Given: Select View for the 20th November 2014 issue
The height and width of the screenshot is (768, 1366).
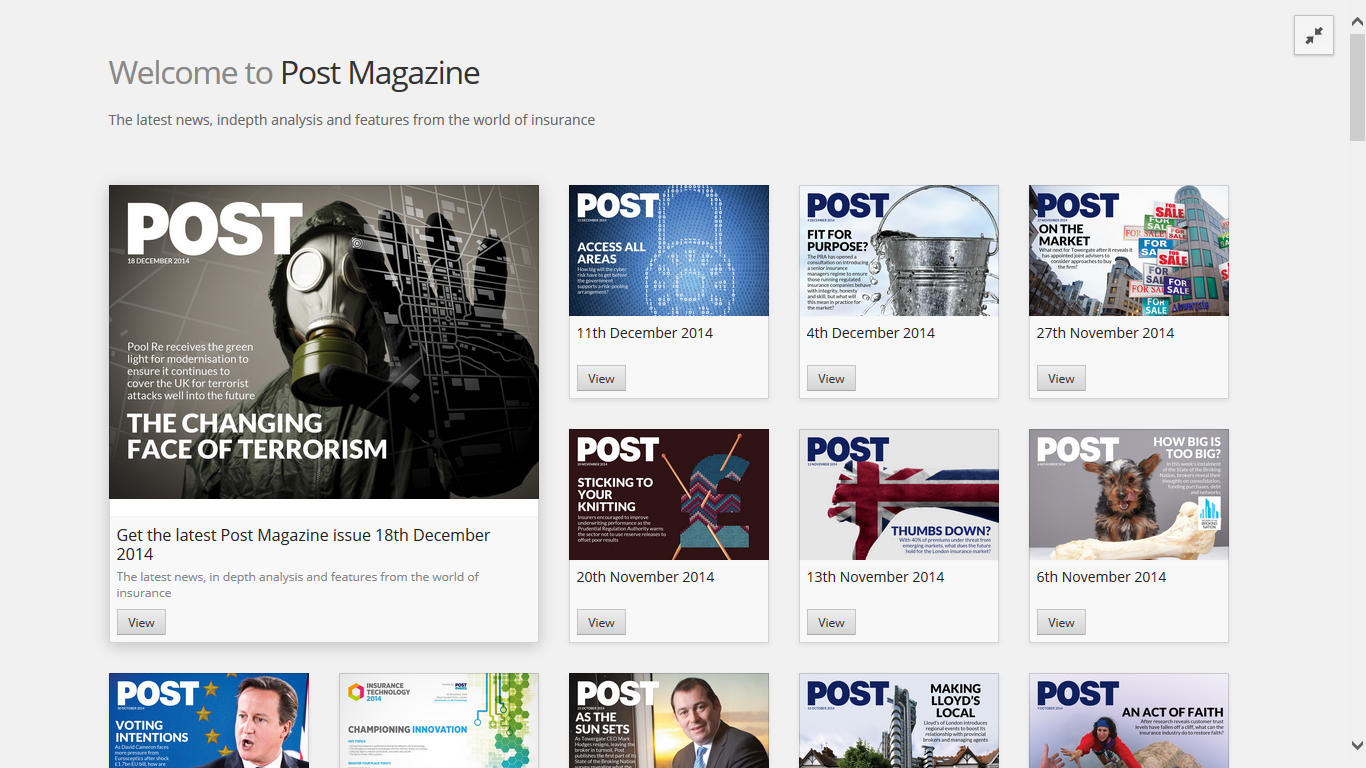Looking at the screenshot, I should tap(600, 621).
